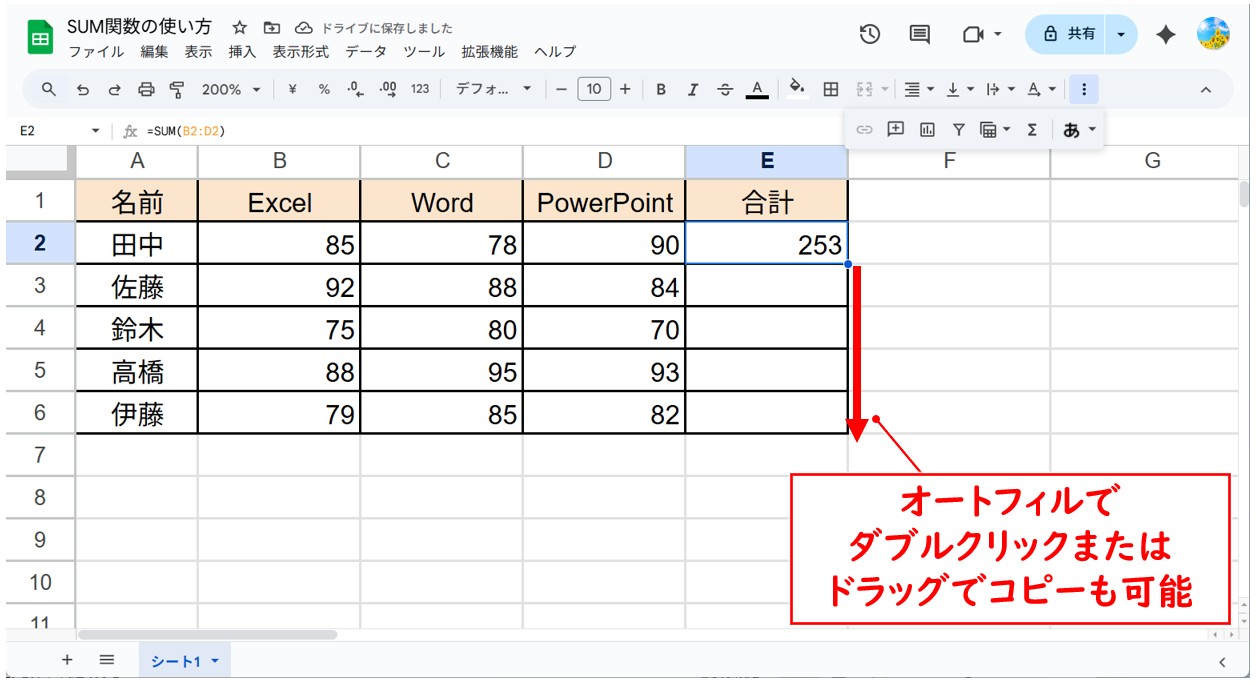This screenshot has width=1256, height=685.
Task: Click the borders icon
Action: (x=830, y=90)
